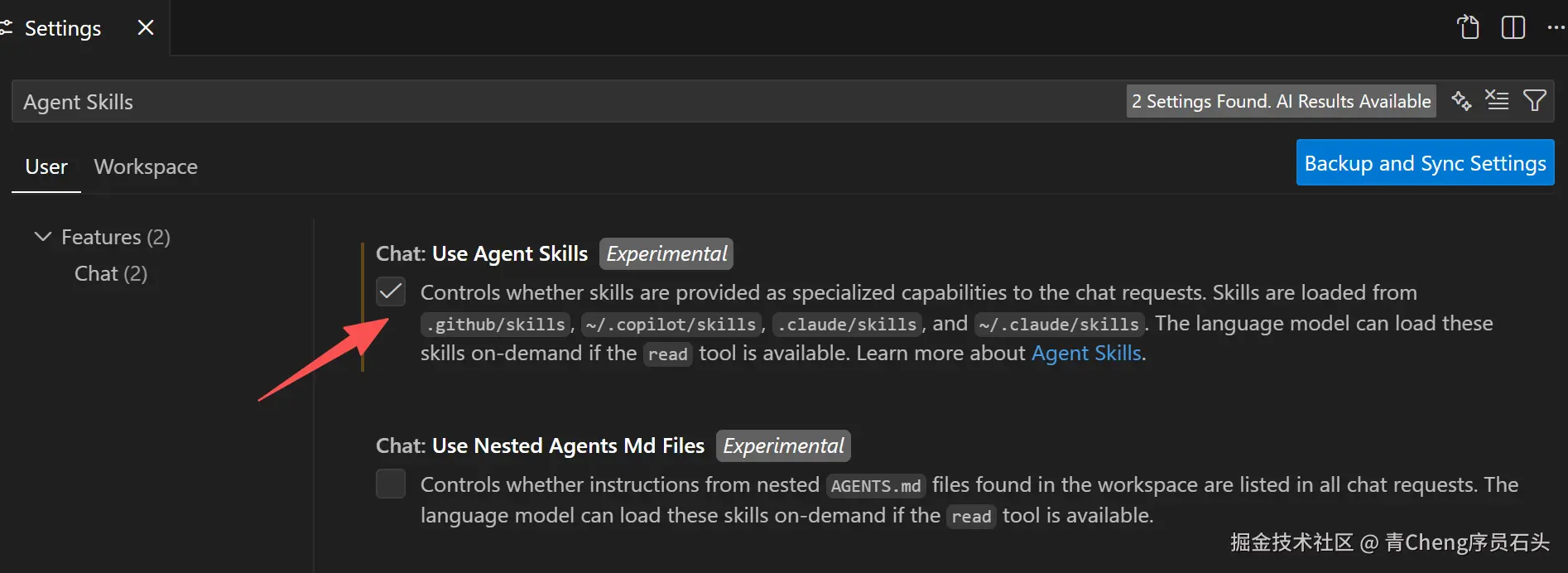Close the Settings editor tab
1568x573 pixels.
(146, 28)
